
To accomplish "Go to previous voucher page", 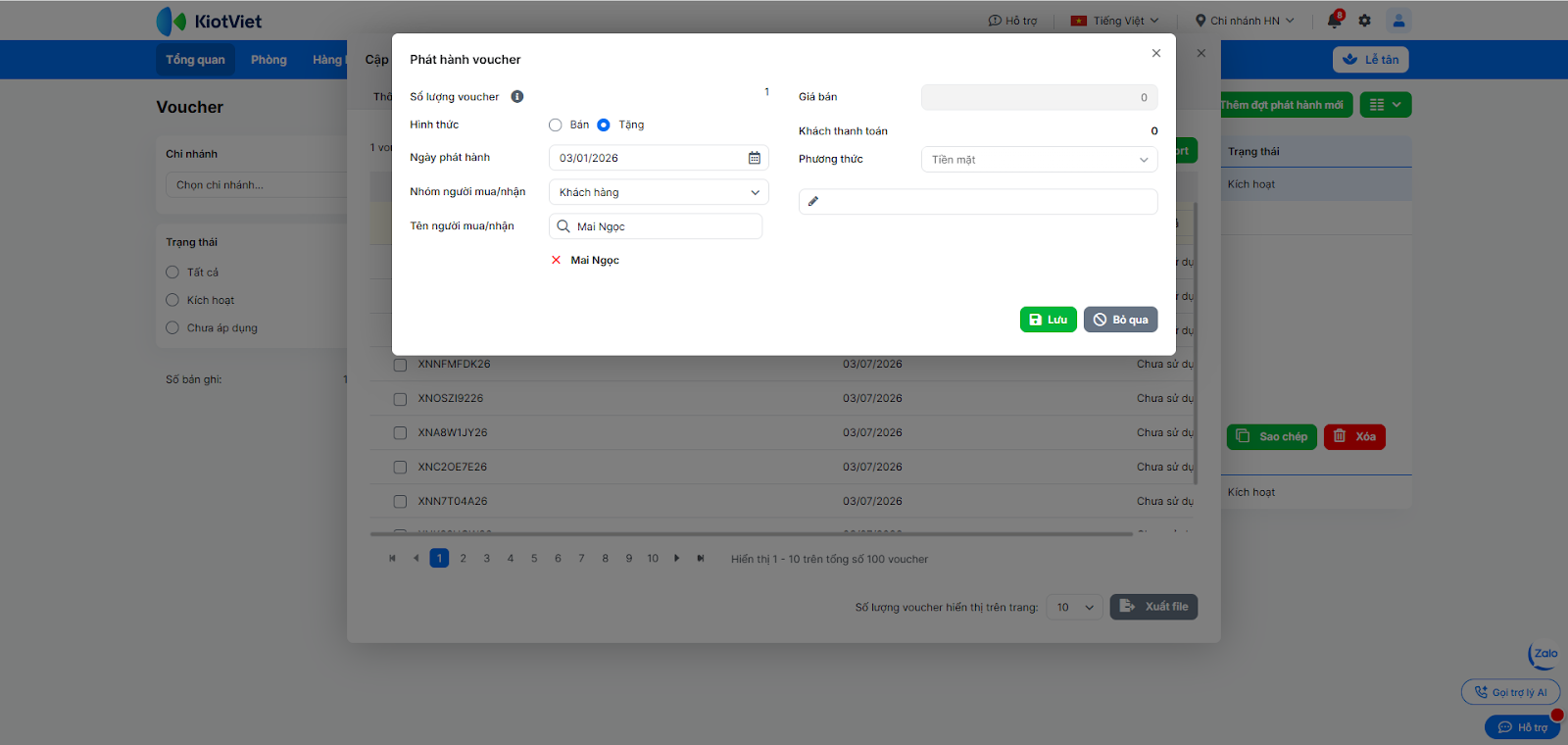I will click(416, 559).
